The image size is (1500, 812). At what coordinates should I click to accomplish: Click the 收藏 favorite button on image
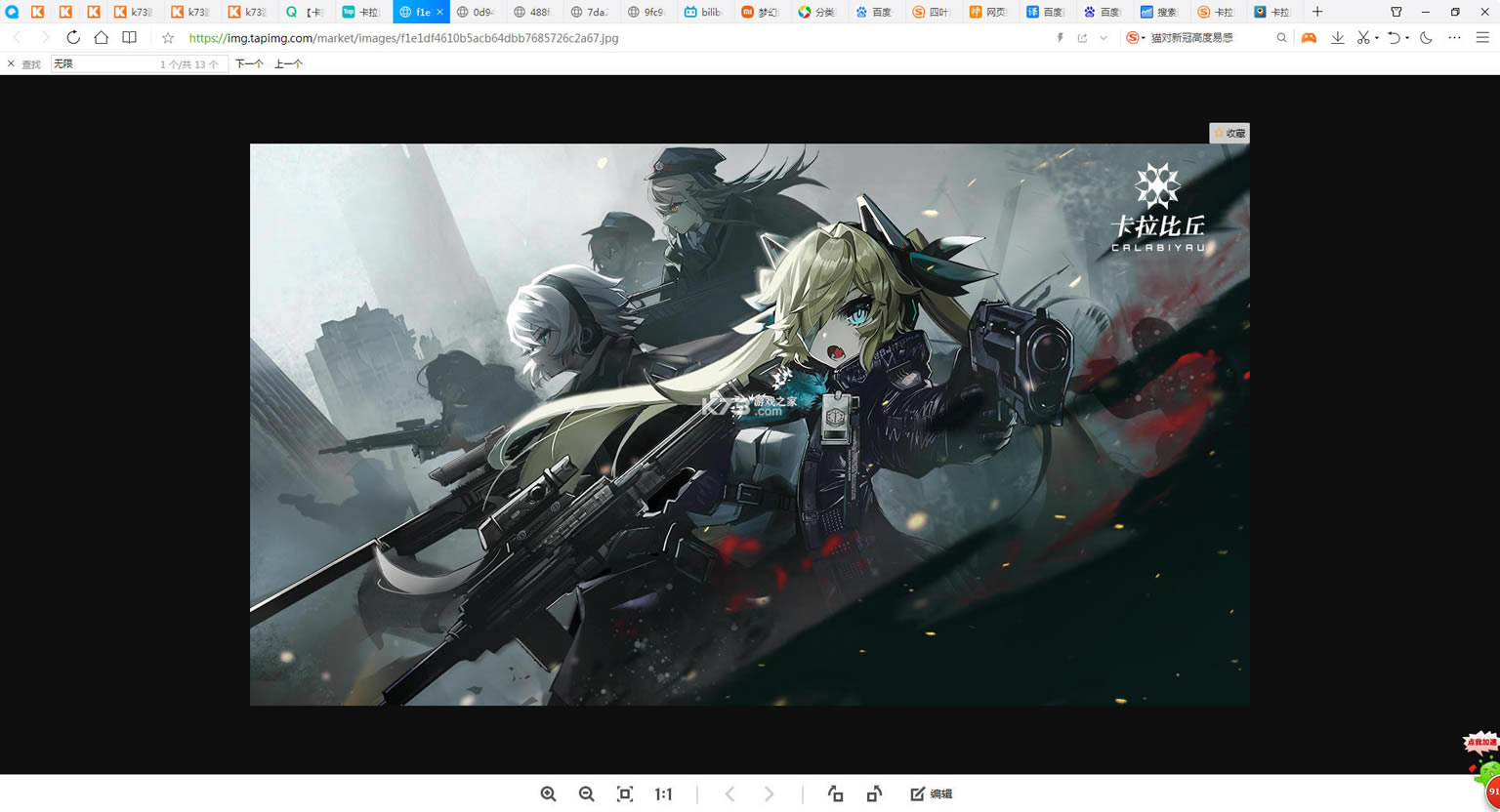coord(1229,134)
